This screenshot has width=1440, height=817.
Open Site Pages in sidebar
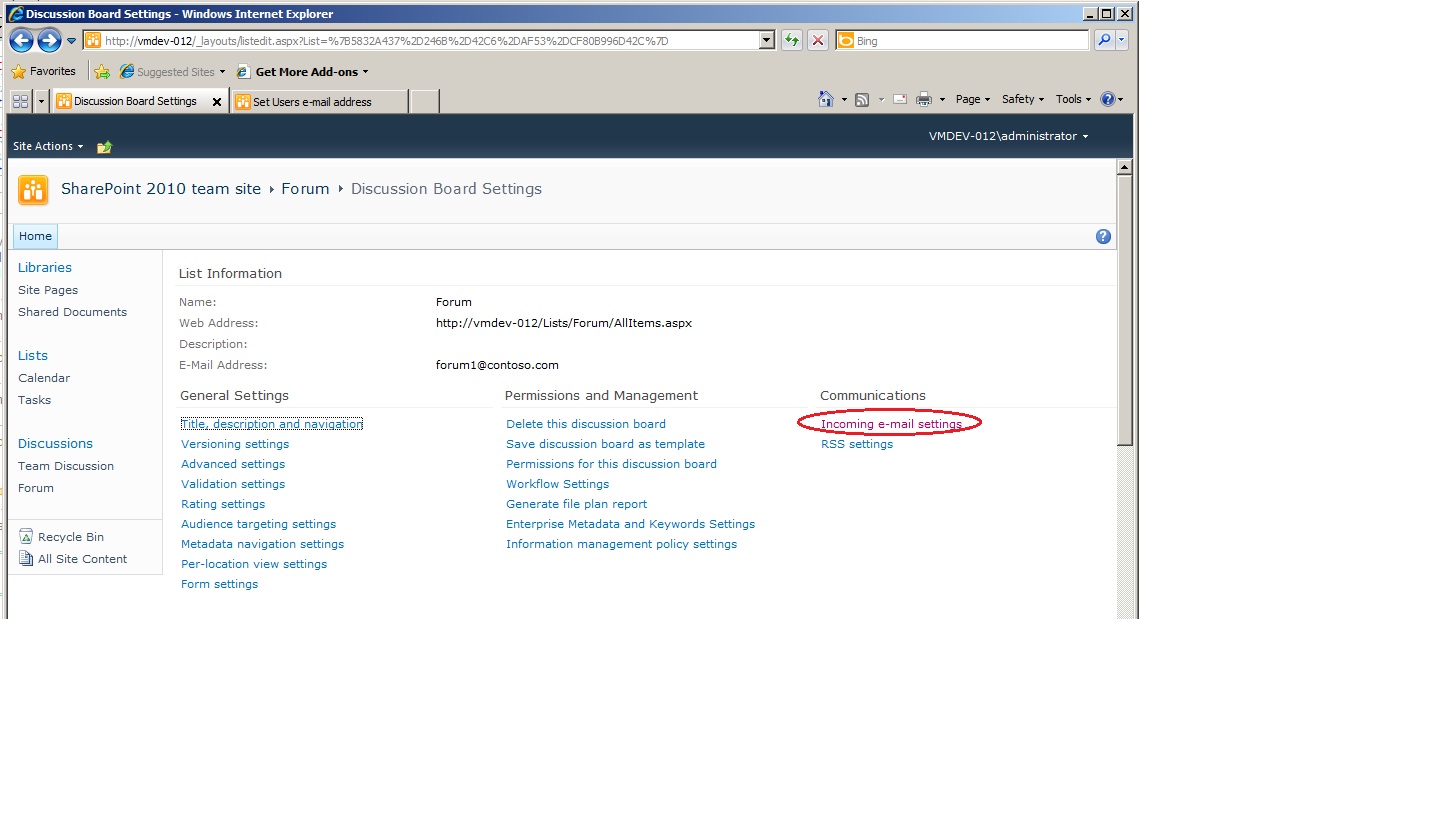point(48,290)
